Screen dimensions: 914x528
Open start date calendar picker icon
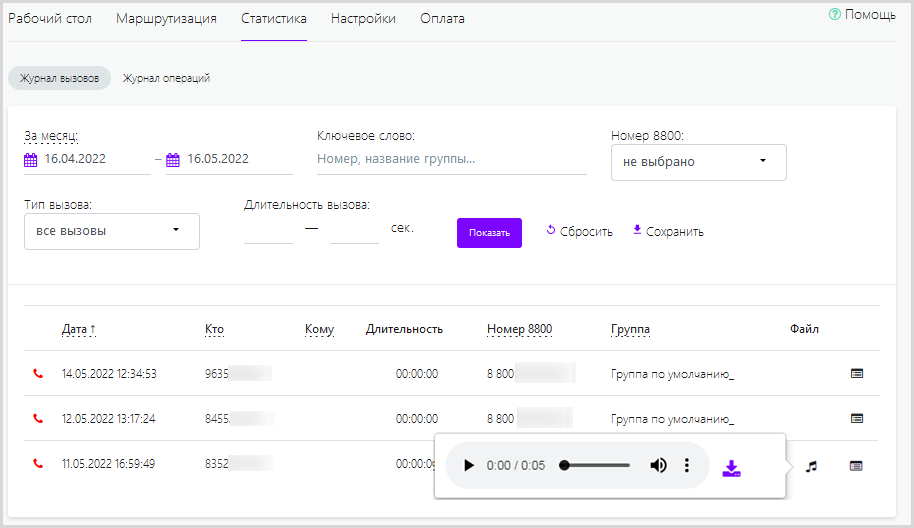(30, 160)
